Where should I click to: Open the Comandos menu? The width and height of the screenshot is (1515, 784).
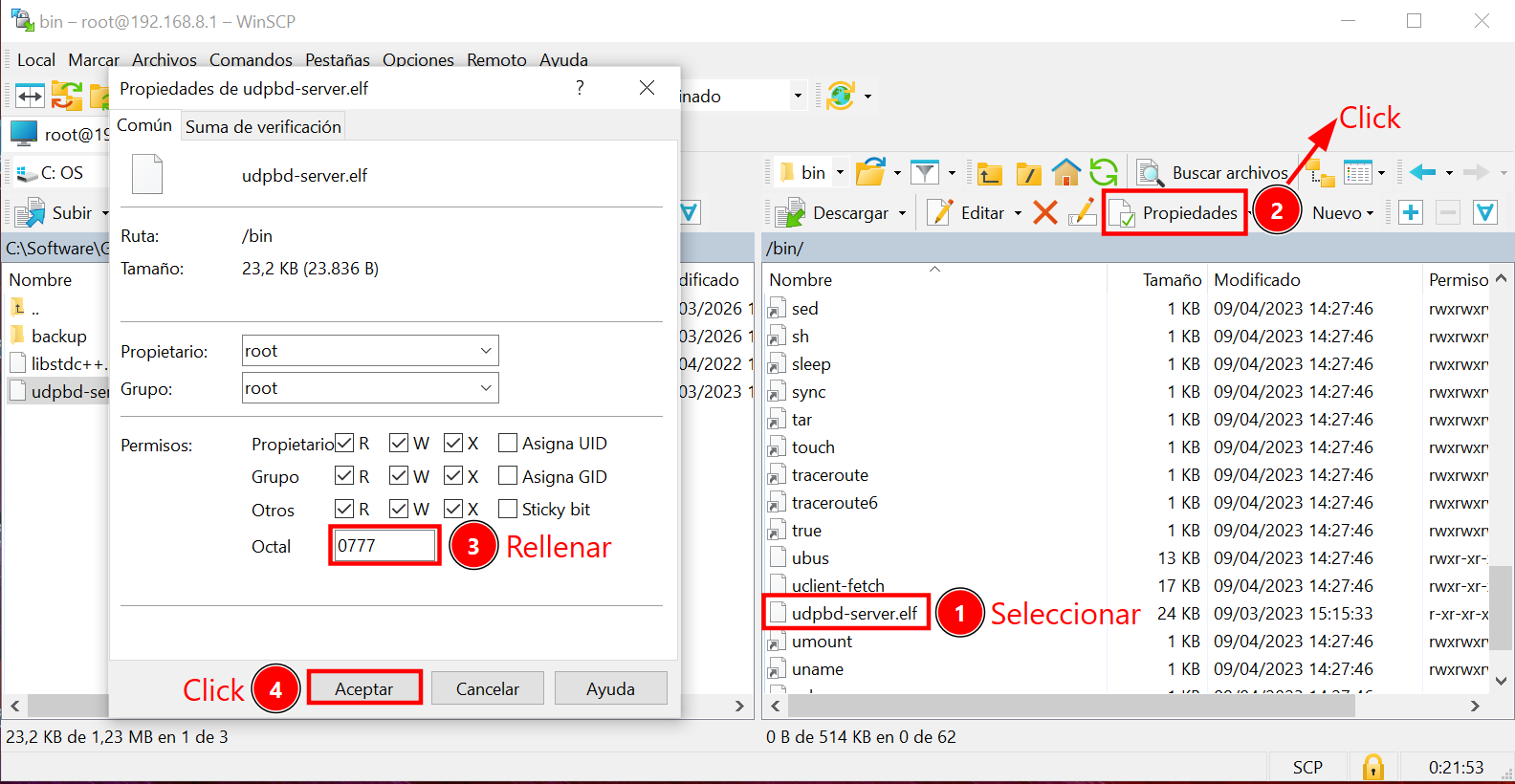pos(251,59)
